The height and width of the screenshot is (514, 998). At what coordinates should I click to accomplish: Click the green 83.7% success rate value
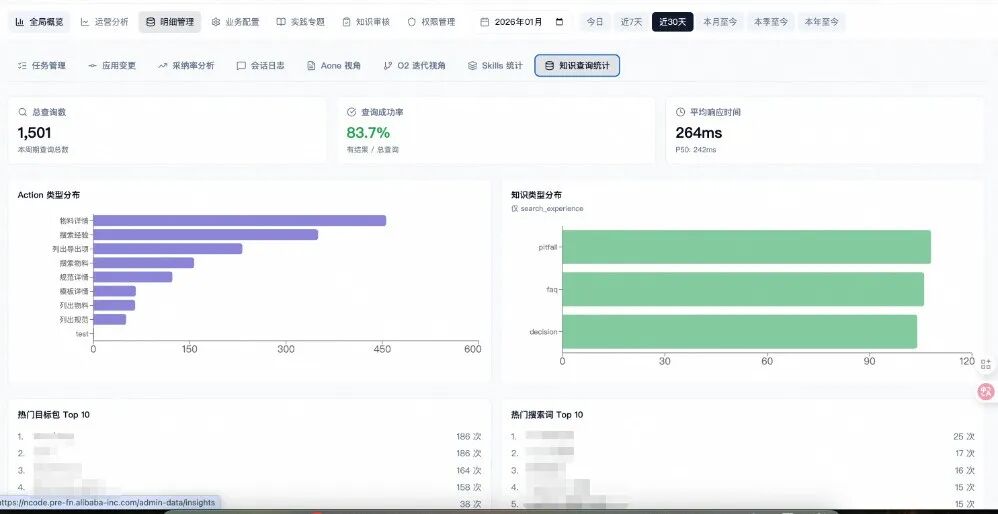(368, 133)
